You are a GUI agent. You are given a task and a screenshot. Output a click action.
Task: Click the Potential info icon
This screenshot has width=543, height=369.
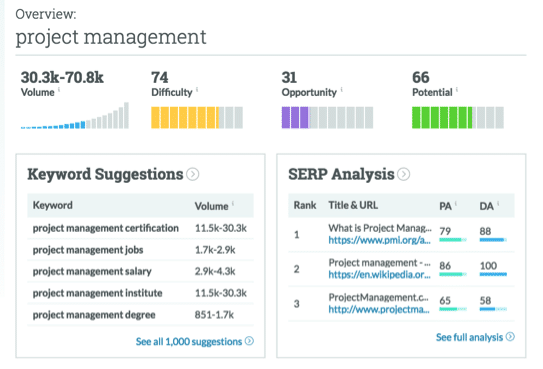click(x=457, y=90)
